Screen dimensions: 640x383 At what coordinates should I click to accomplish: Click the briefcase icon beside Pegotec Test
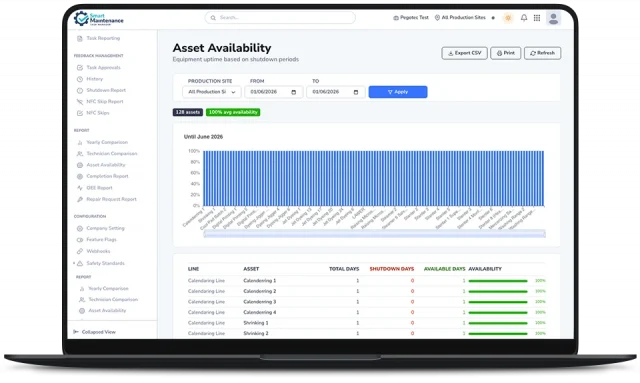tap(396, 18)
